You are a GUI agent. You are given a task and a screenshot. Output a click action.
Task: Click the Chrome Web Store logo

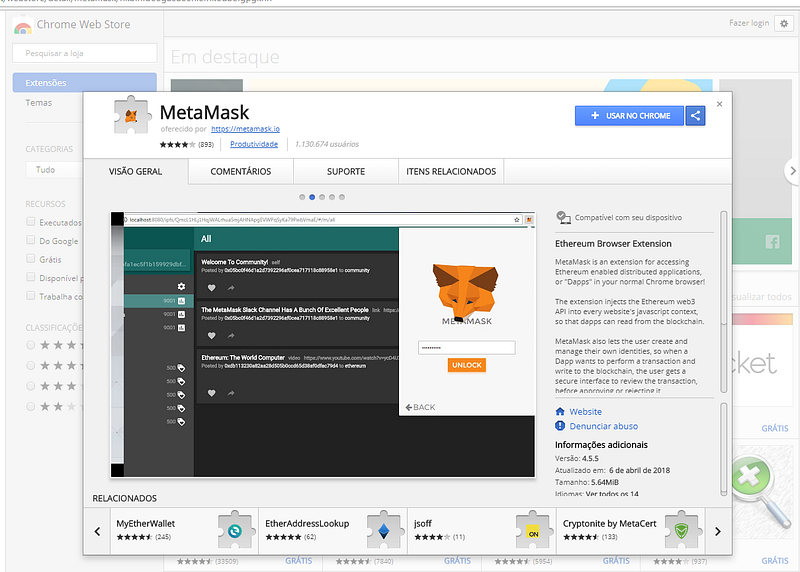coord(22,25)
